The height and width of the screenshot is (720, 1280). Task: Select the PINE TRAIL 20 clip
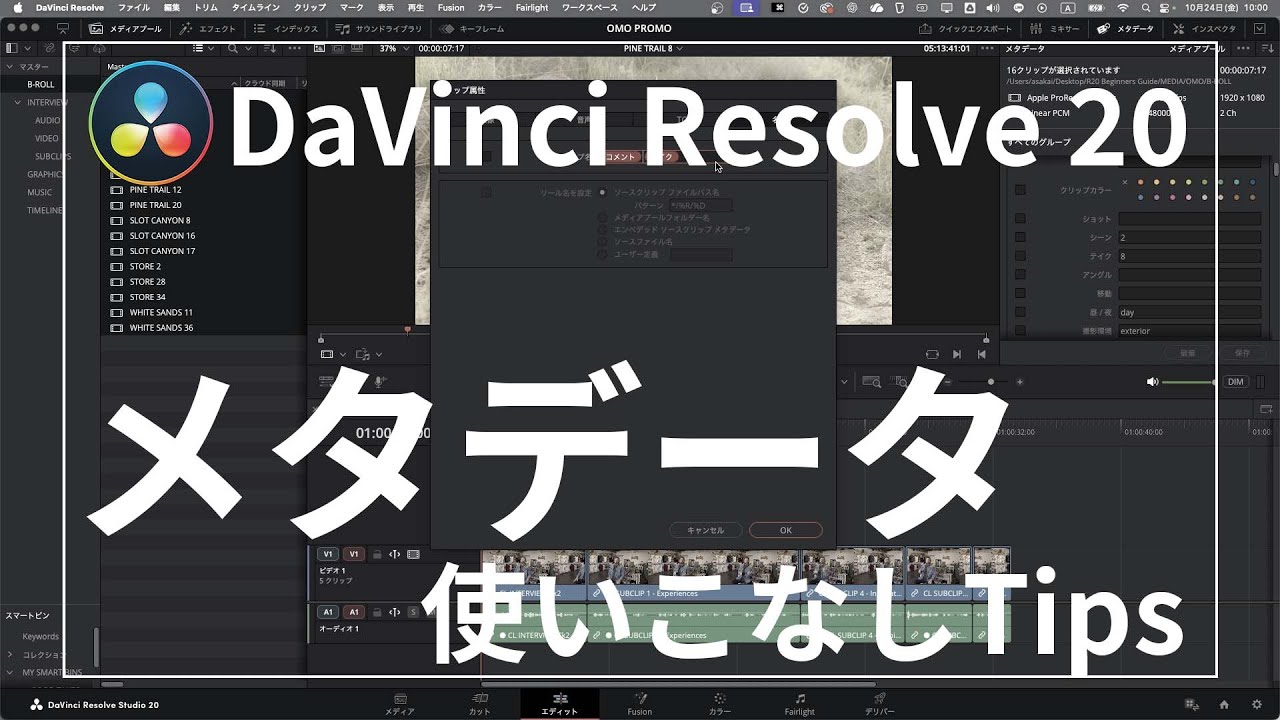tap(155, 205)
